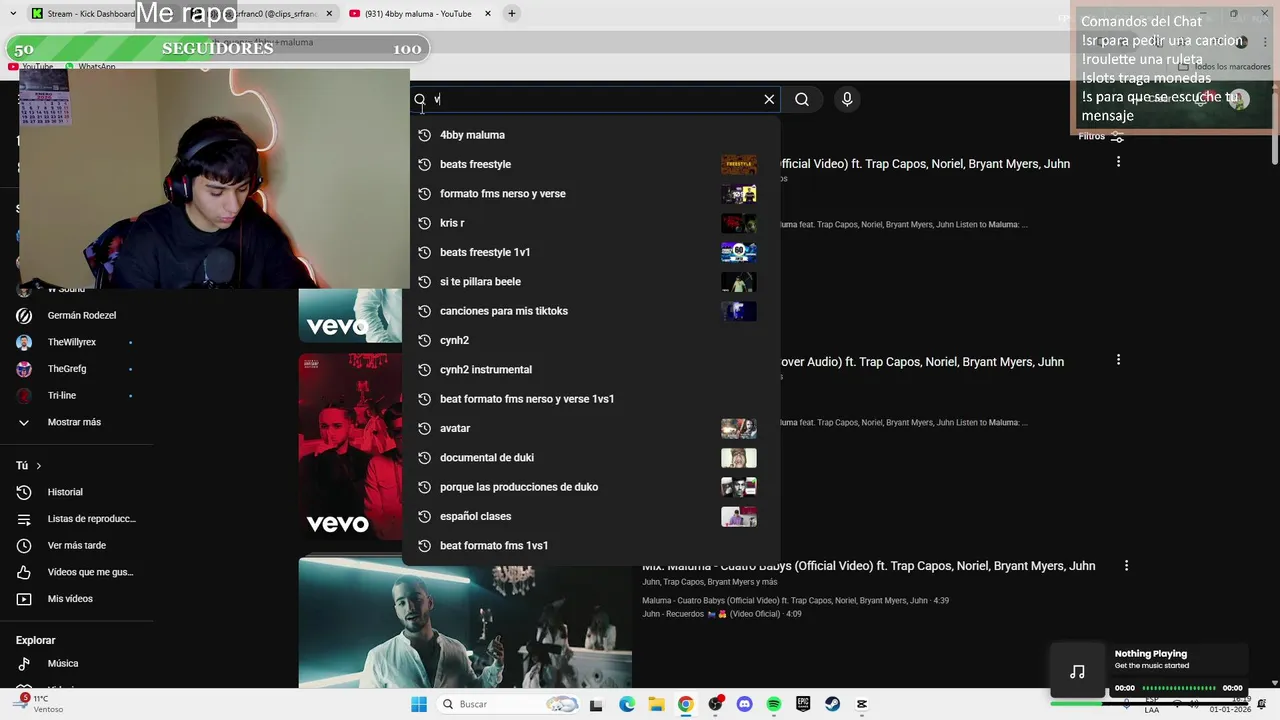Open Música under Explorar
Viewport: 1280px width, 720px height.
pyautogui.click(x=76, y=663)
